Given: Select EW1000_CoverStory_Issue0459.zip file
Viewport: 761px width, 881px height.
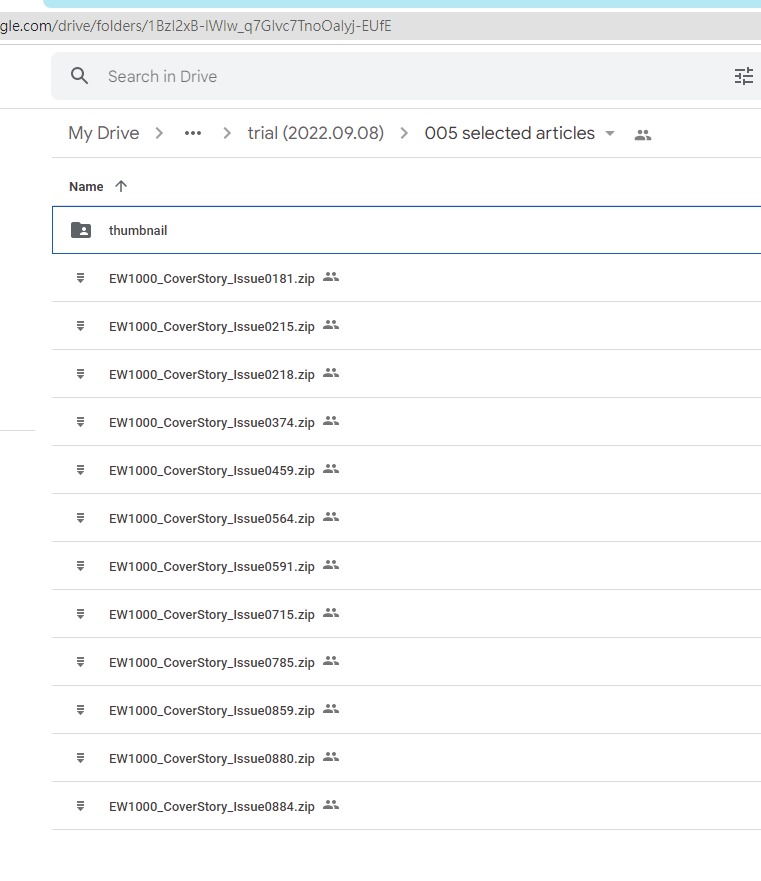Looking at the screenshot, I should [211, 470].
